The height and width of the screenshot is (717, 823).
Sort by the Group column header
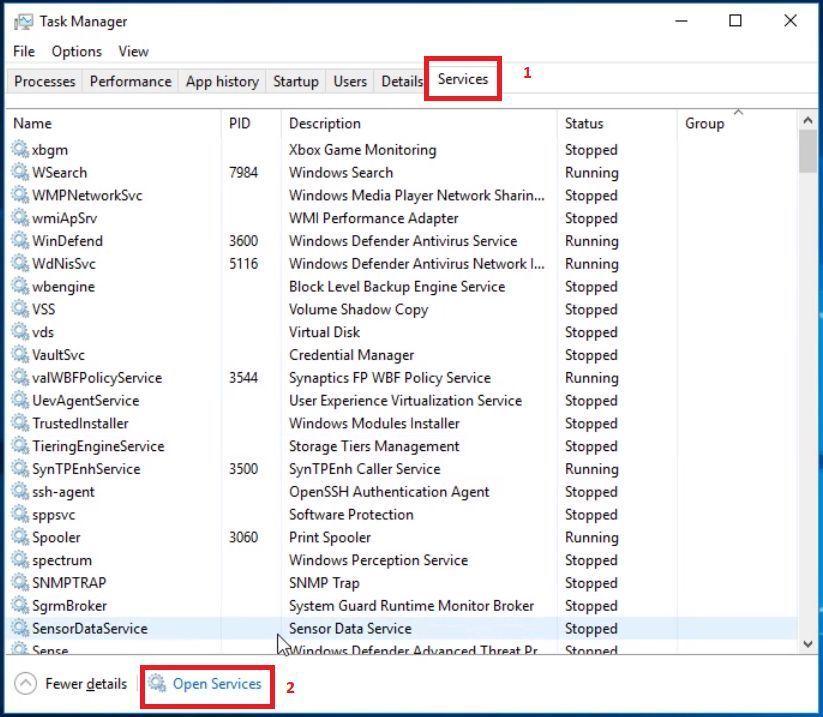point(704,123)
